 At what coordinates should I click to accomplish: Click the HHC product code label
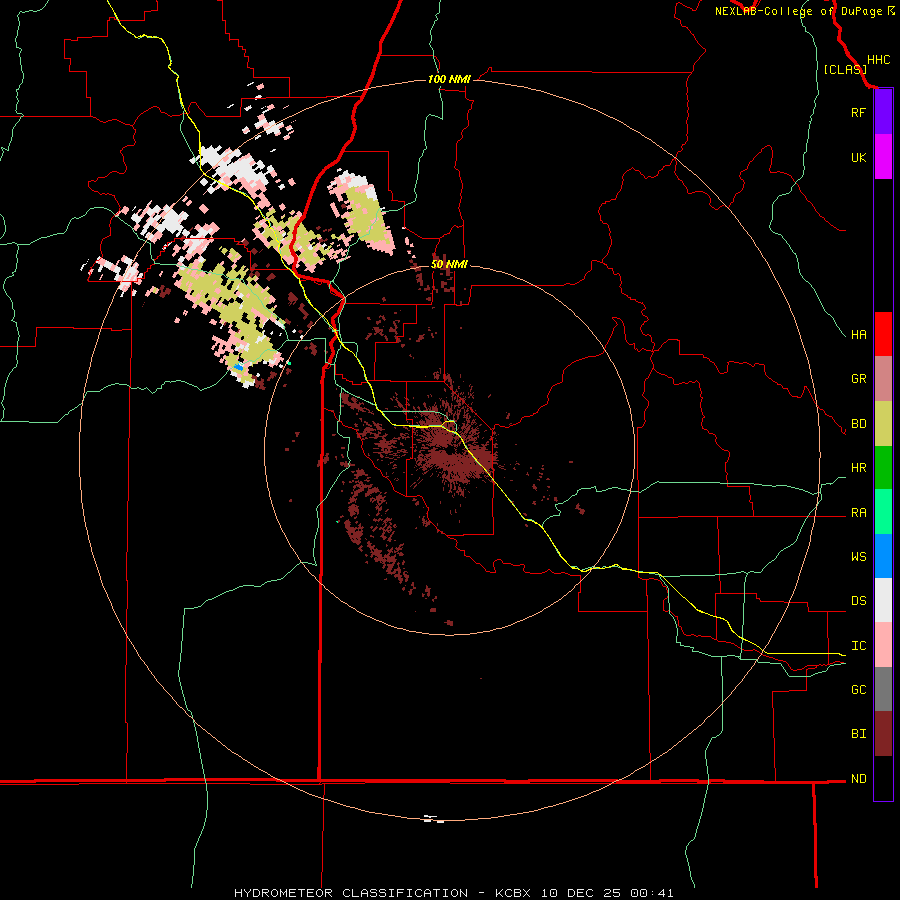(x=879, y=60)
